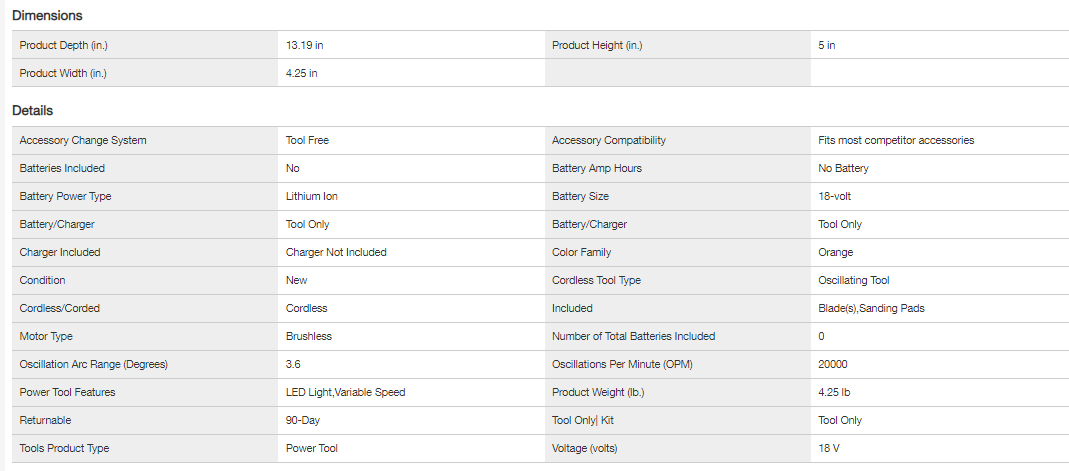Click the Oscillating Tool value
The width and height of the screenshot is (1069, 471).
(x=854, y=280)
